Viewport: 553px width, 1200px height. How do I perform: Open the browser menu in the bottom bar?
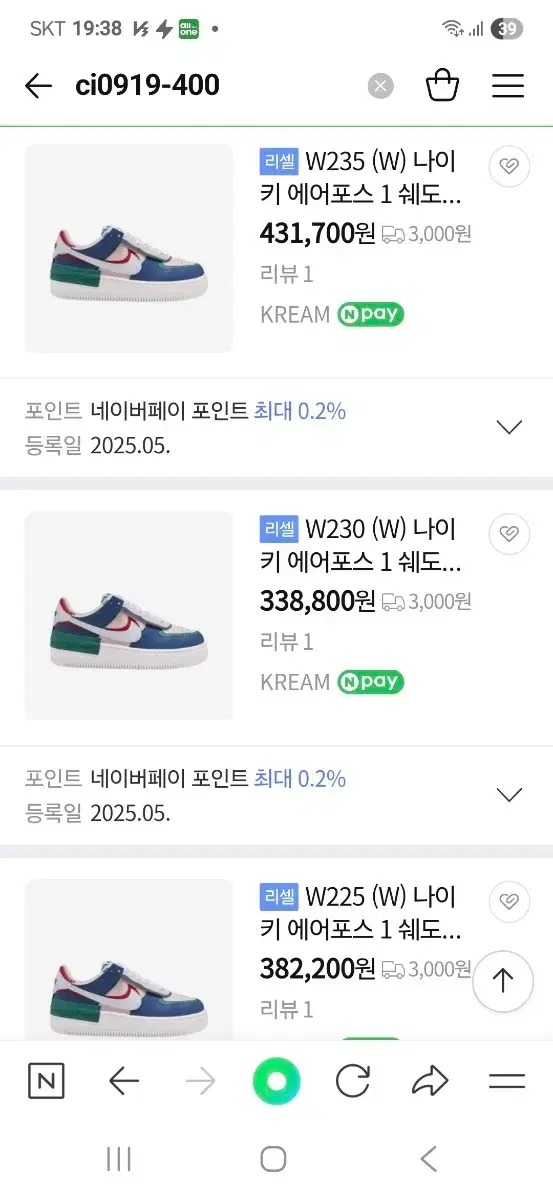pos(507,1081)
